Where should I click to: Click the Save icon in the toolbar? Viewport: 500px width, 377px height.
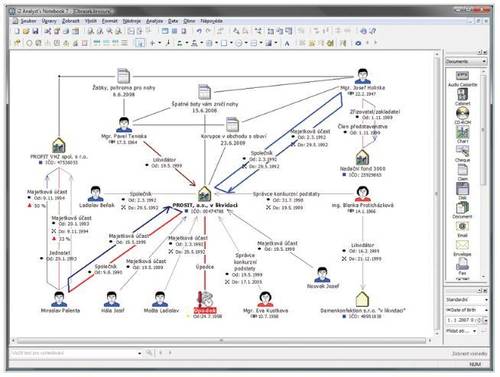tap(36, 31)
